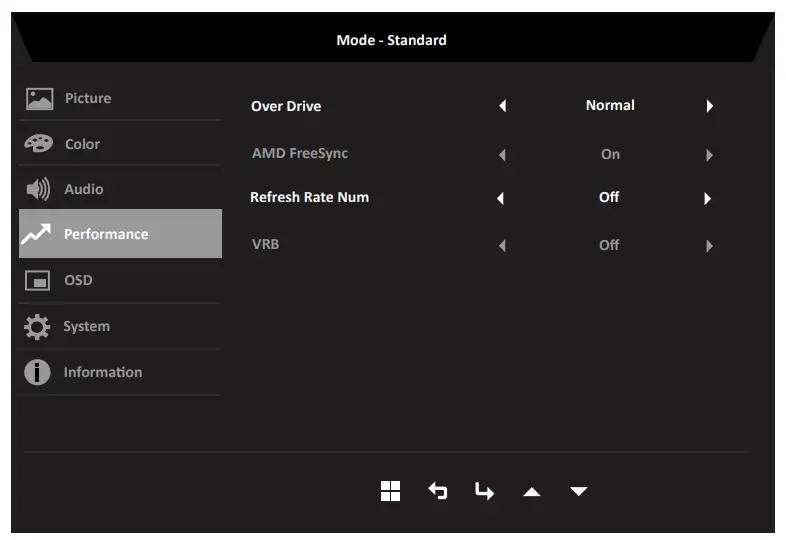The height and width of the screenshot is (540, 786).
Task: Click the back return arrow icon
Action: point(438,491)
